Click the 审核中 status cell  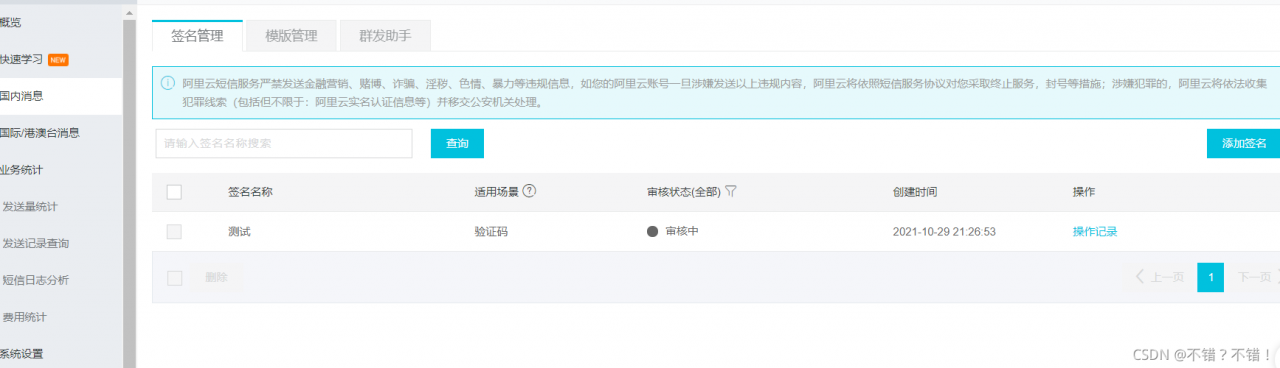(x=672, y=231)
